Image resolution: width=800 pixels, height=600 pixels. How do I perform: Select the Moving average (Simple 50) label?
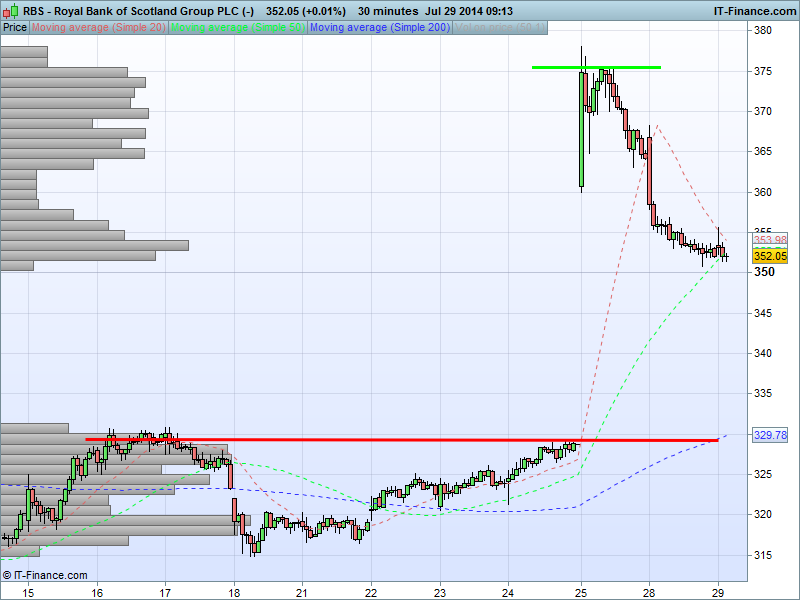point(238,27)
